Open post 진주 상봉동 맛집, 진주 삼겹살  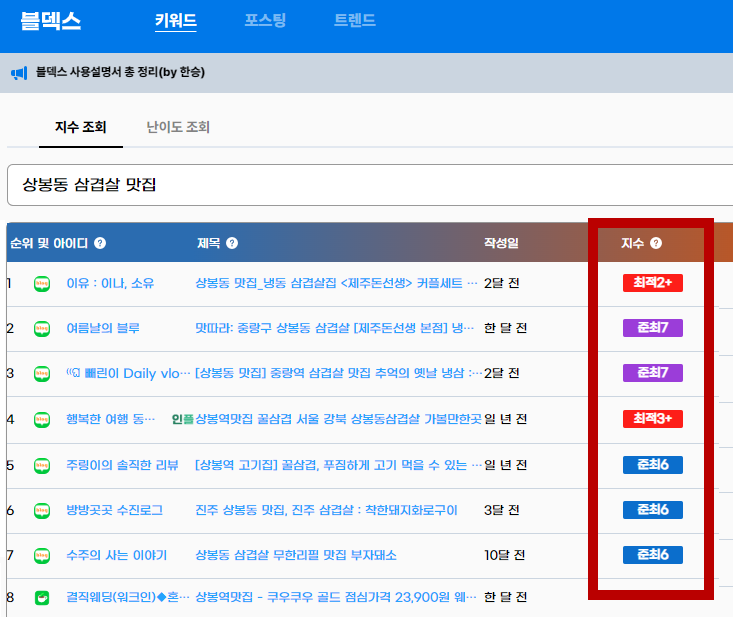tap(326, 510)
